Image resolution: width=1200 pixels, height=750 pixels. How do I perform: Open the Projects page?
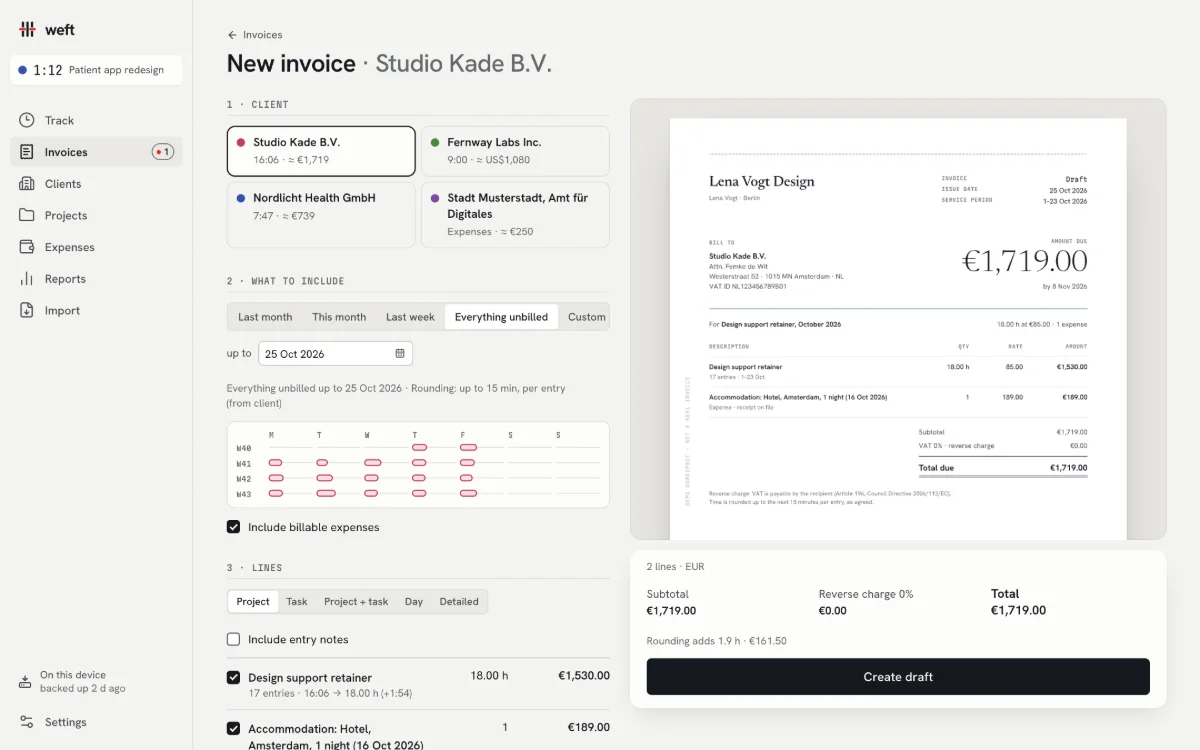pos(96,215)
